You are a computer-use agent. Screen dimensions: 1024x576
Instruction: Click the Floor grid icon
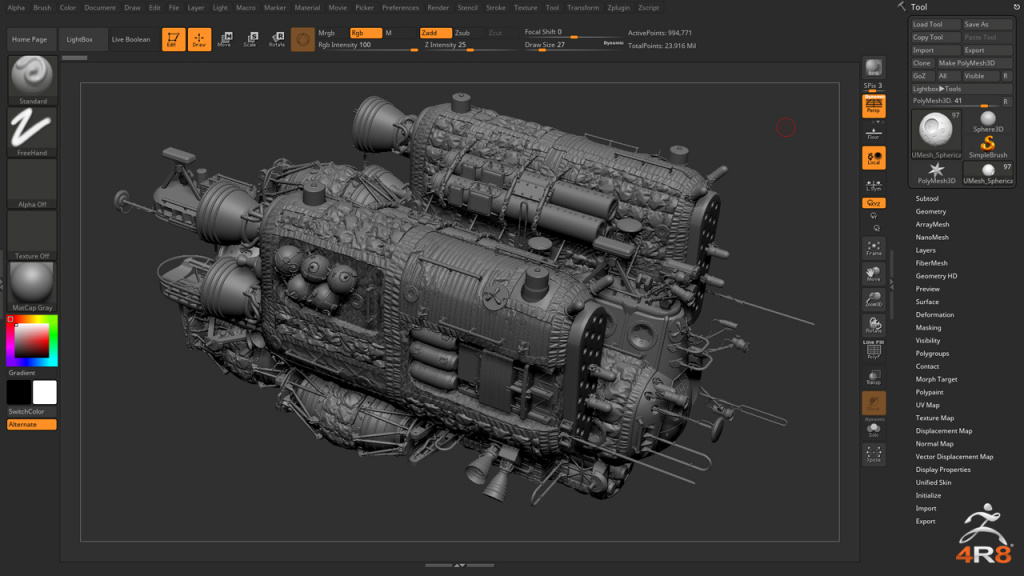pyautogui.click(x=873, y=133)
